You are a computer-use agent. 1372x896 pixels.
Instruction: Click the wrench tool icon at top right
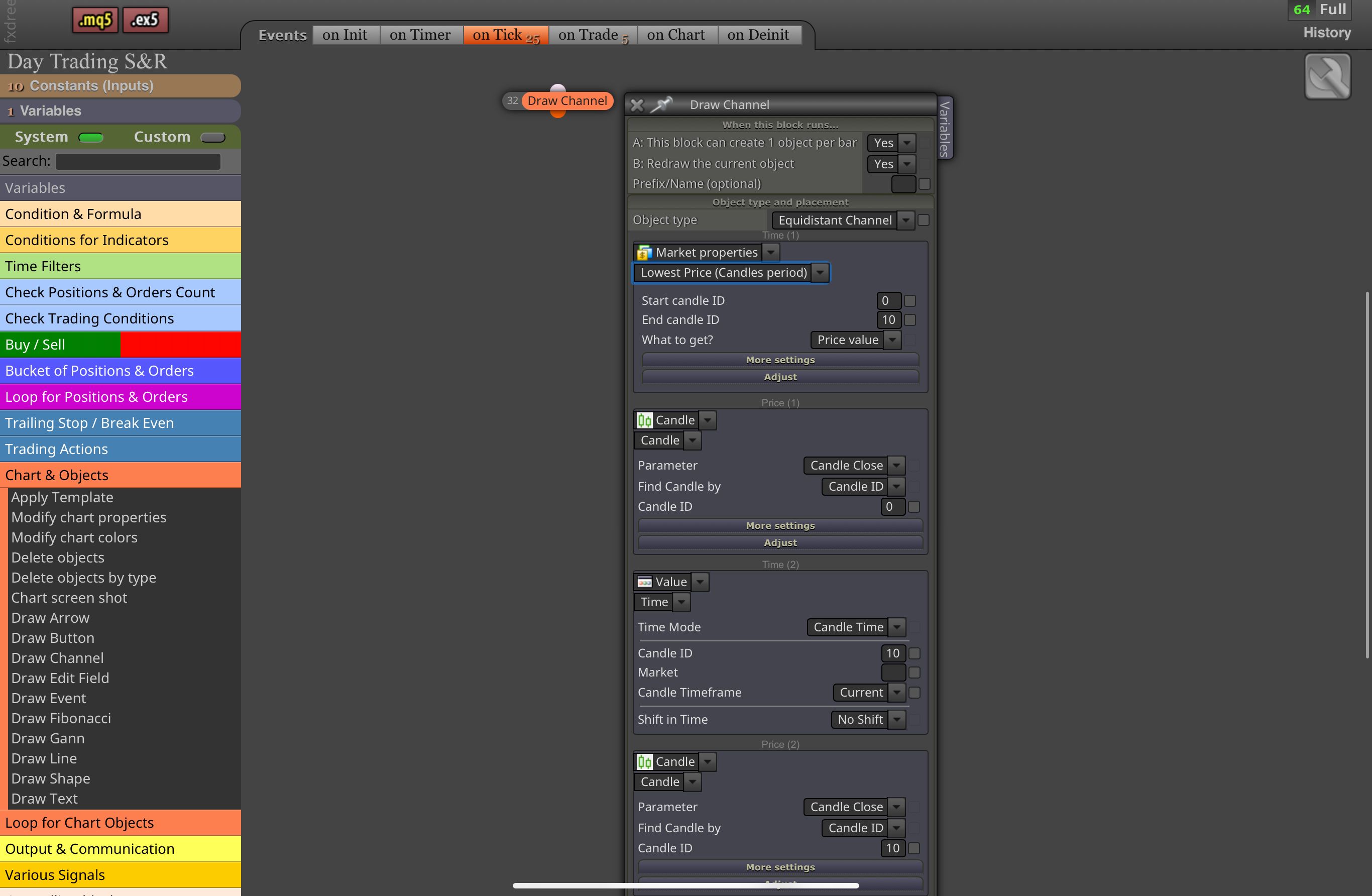1327,77
